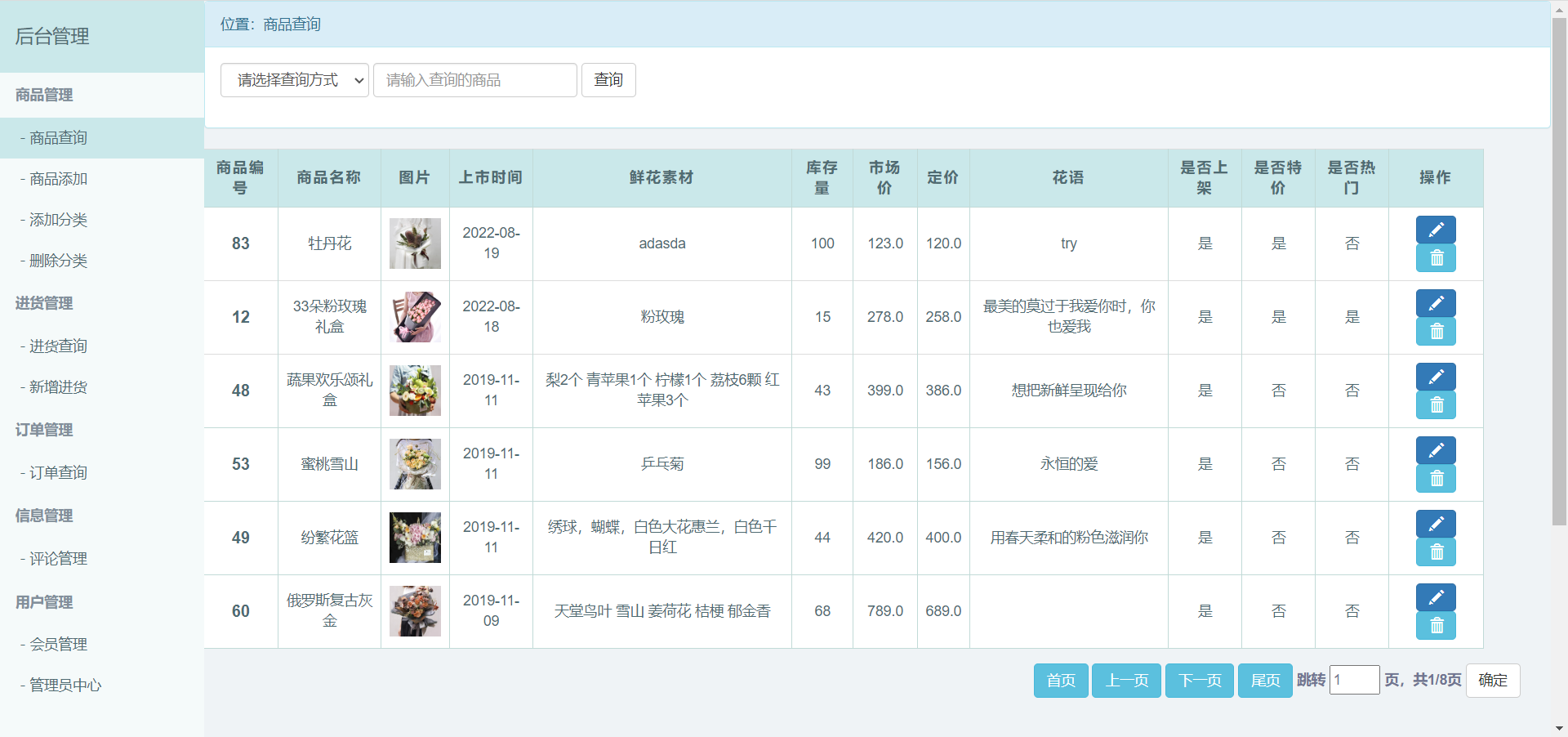Click the 花语 column header
Image resolution: width=1568 pixels, height=737 pixels.
1068,177
